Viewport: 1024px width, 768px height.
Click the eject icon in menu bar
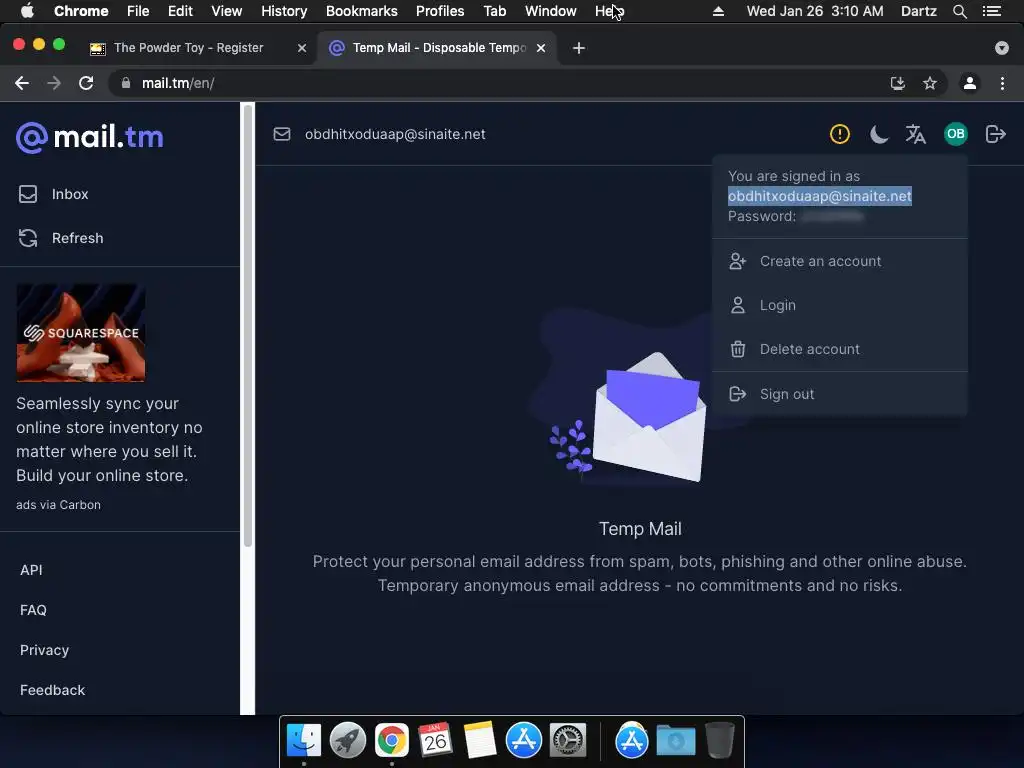point(718,11)
